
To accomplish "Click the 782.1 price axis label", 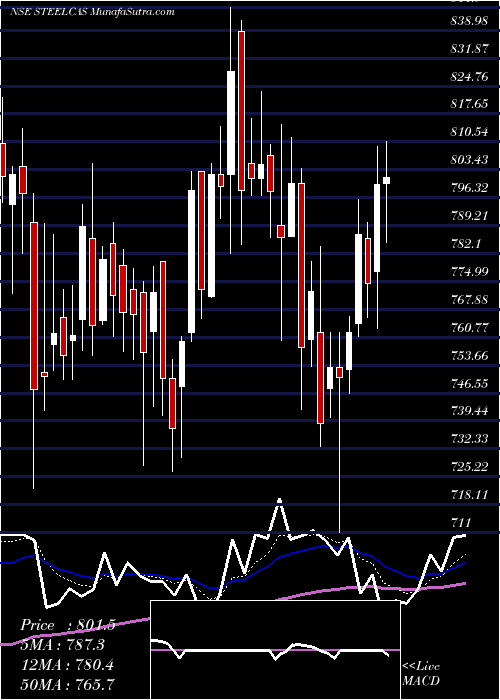I will coord(465,244).
